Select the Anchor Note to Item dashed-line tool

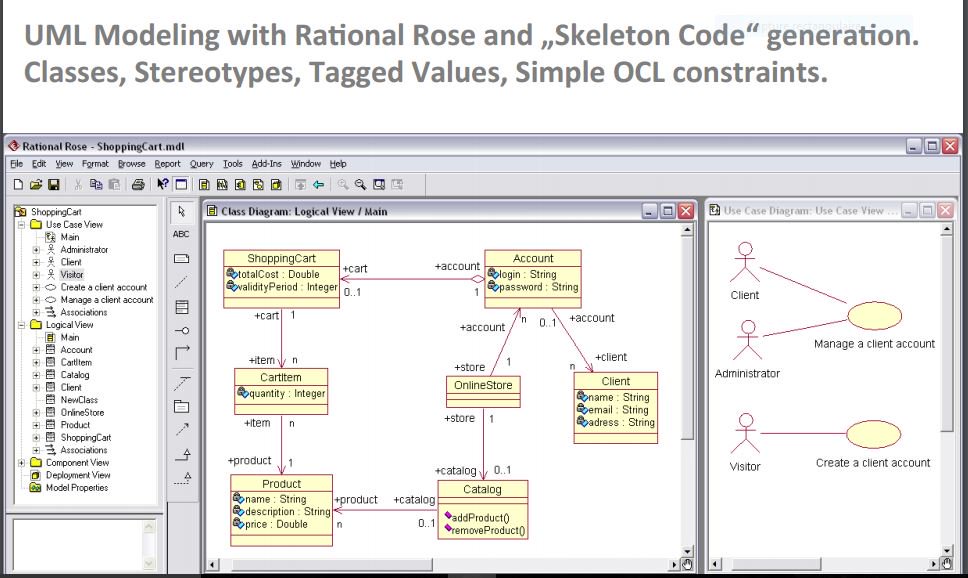[182, 282]
